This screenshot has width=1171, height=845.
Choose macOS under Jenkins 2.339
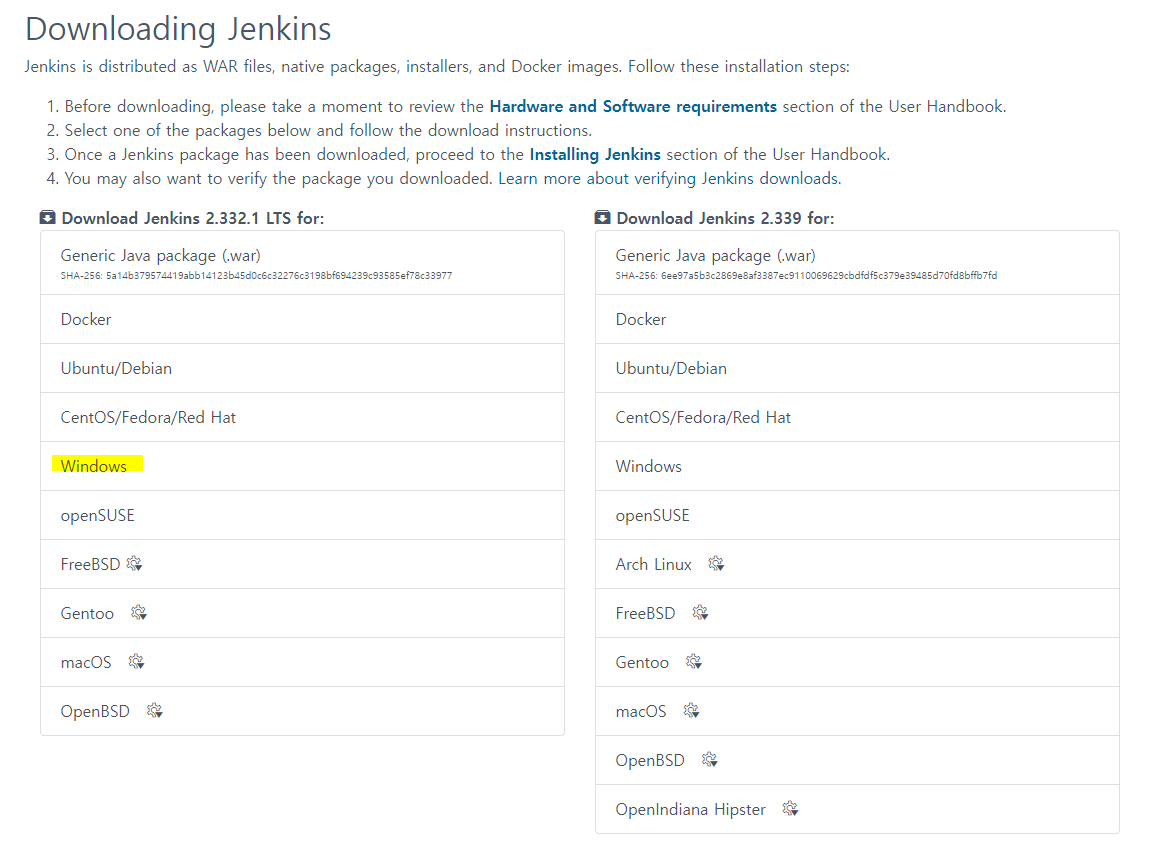[x=857, y=711]
